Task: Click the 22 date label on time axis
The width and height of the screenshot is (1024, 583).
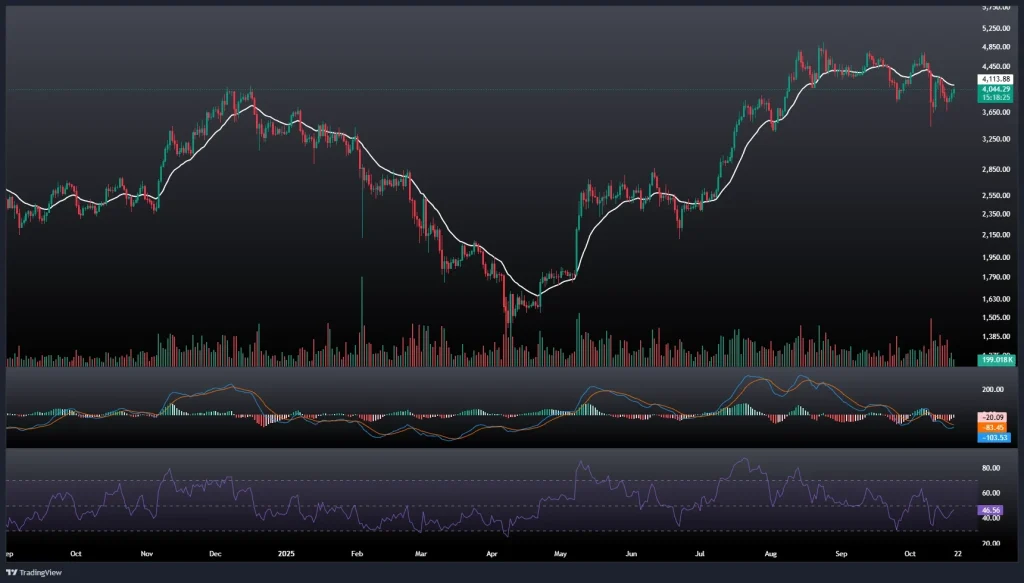Action: (959, 552)
